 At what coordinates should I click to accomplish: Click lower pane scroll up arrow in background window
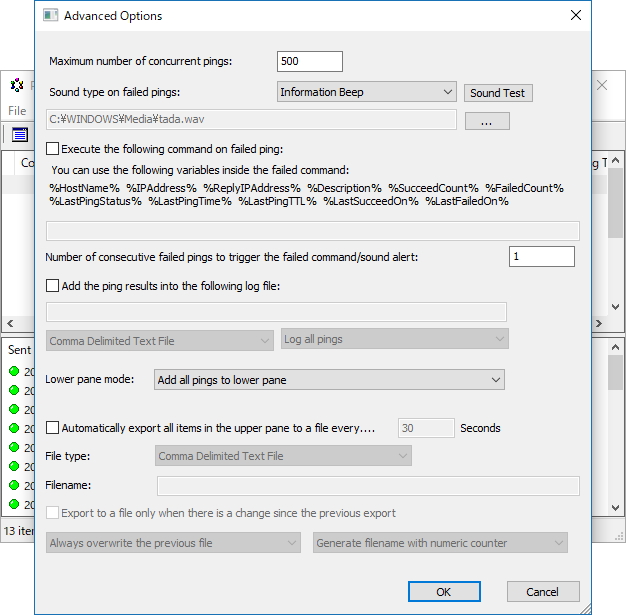pyautogui.click(x=615, y=347)
